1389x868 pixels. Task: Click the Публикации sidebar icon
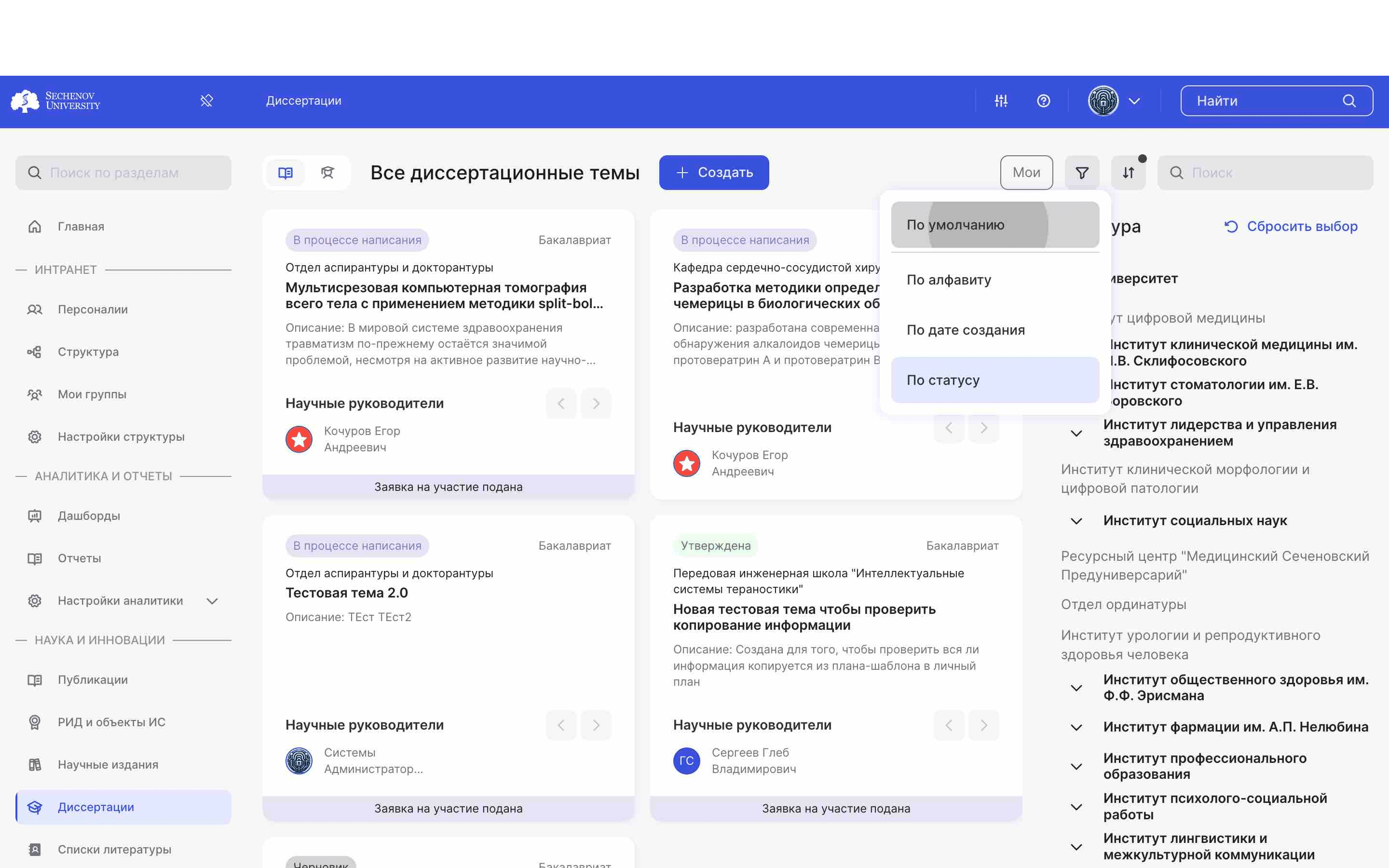34,680
